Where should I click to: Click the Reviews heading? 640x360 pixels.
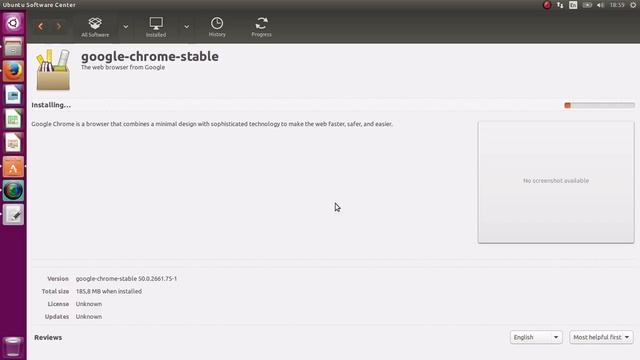pos(48,338)
